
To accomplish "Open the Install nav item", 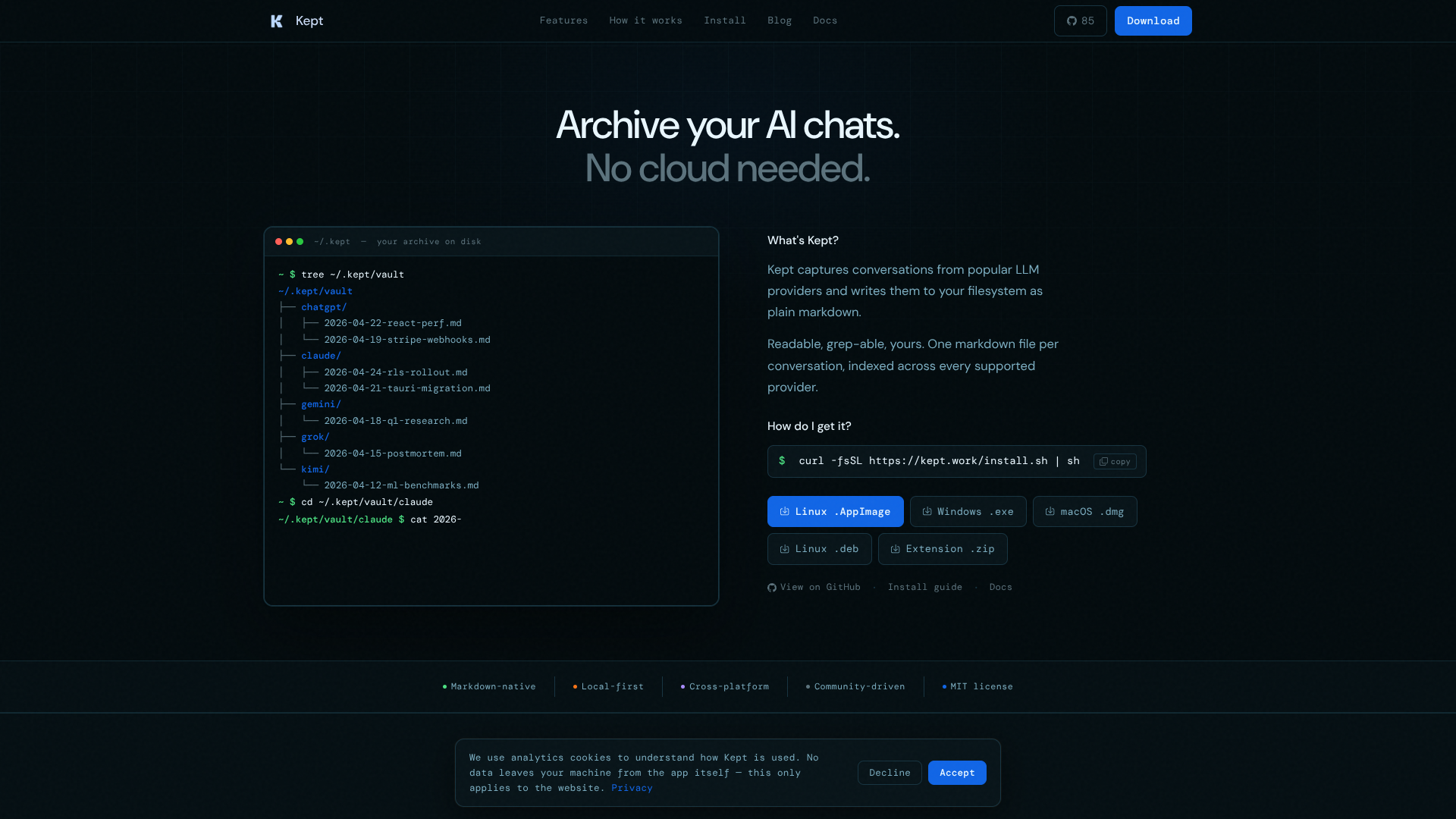I will [724, 20].
